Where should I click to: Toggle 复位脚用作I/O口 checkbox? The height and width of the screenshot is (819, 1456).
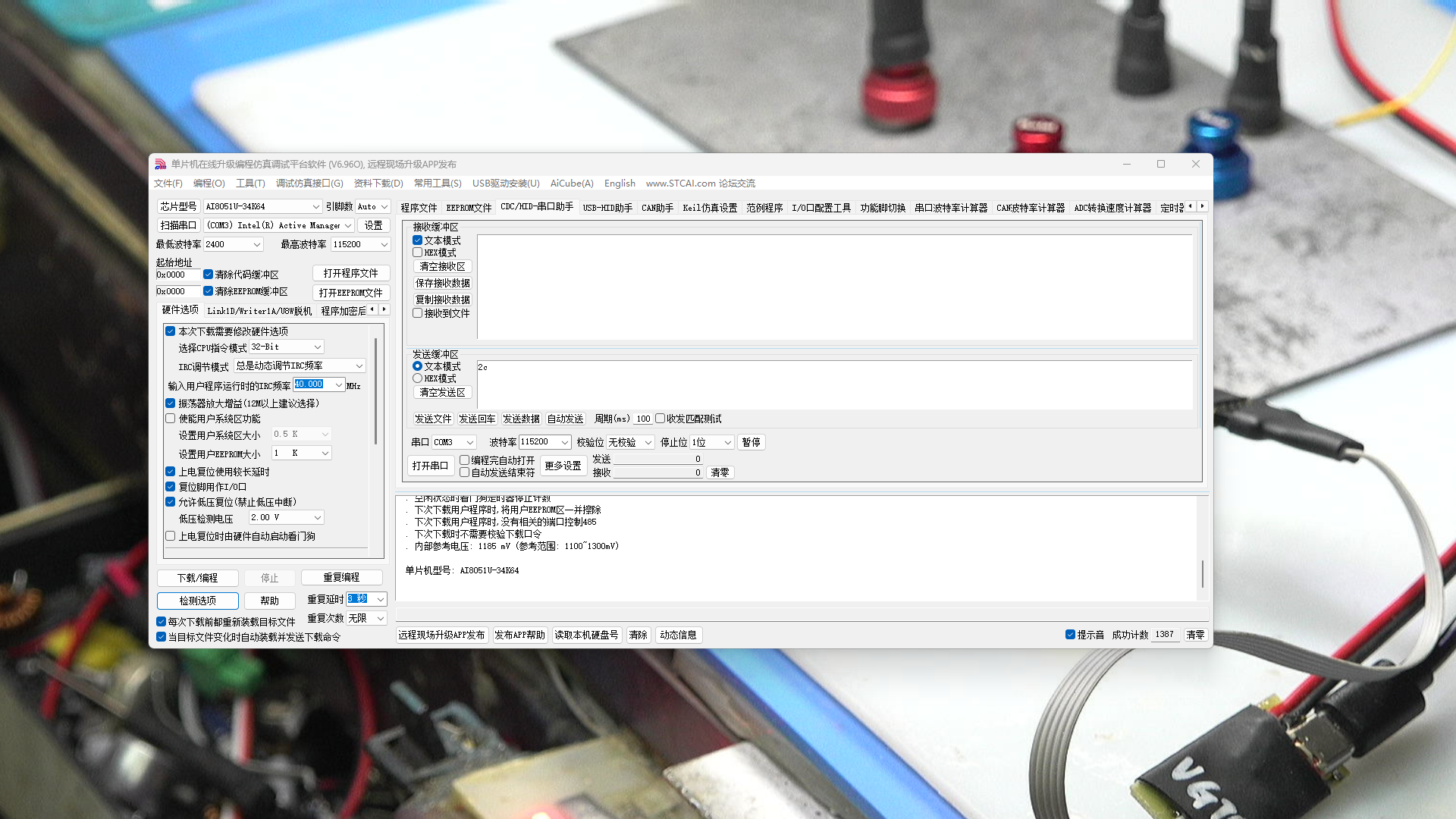tap(171, 487)
